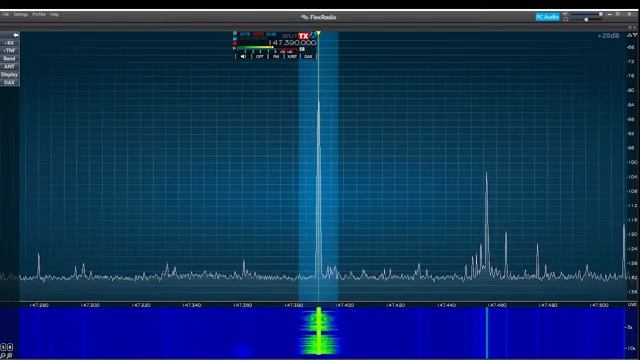The width and height of the screenshot is (640, 360).
Task: Toggle SPLIT on the slice flag
Action: pyautogui.click(x=289, y=36)
